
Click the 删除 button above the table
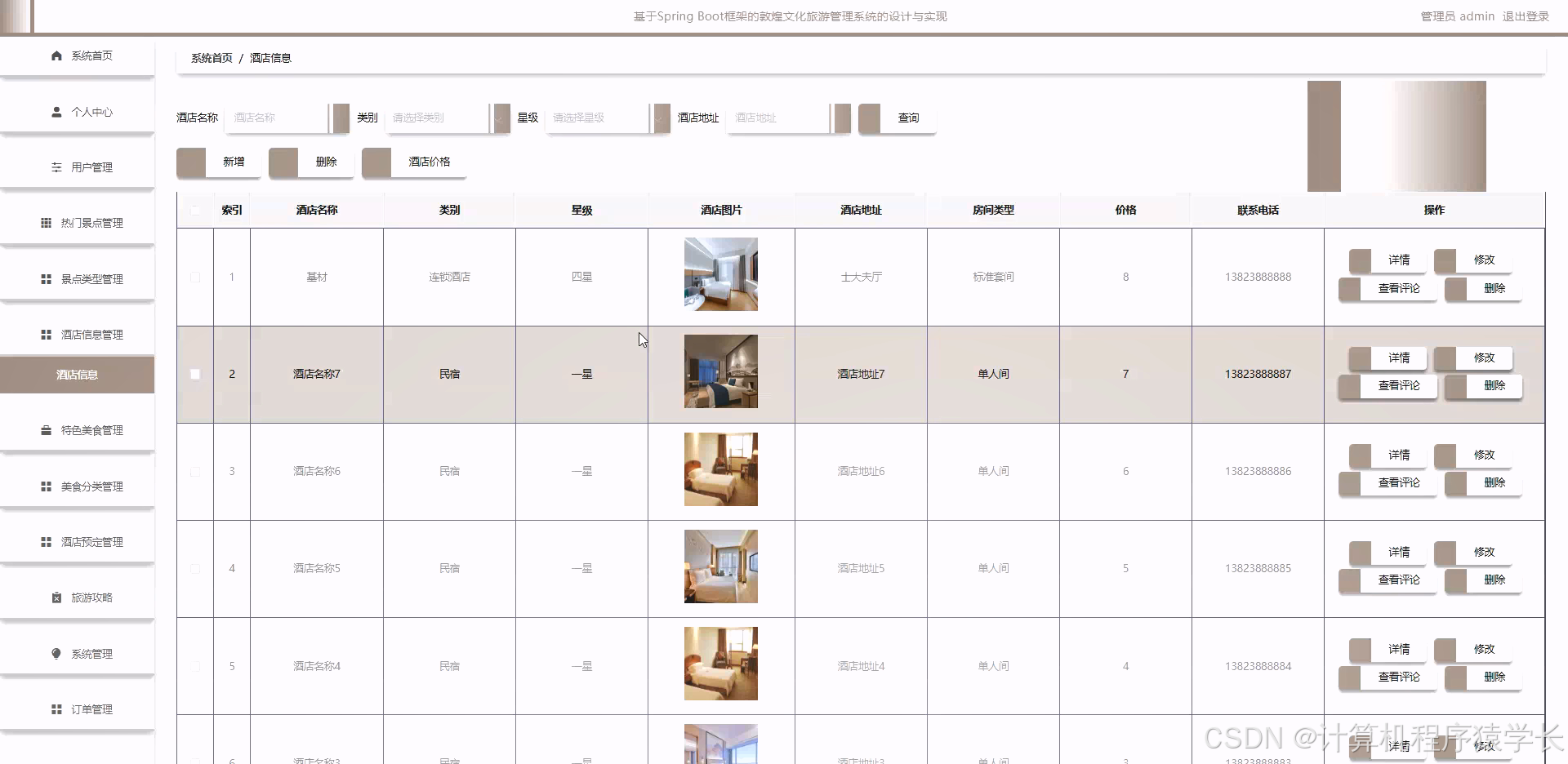coord(311,162)
